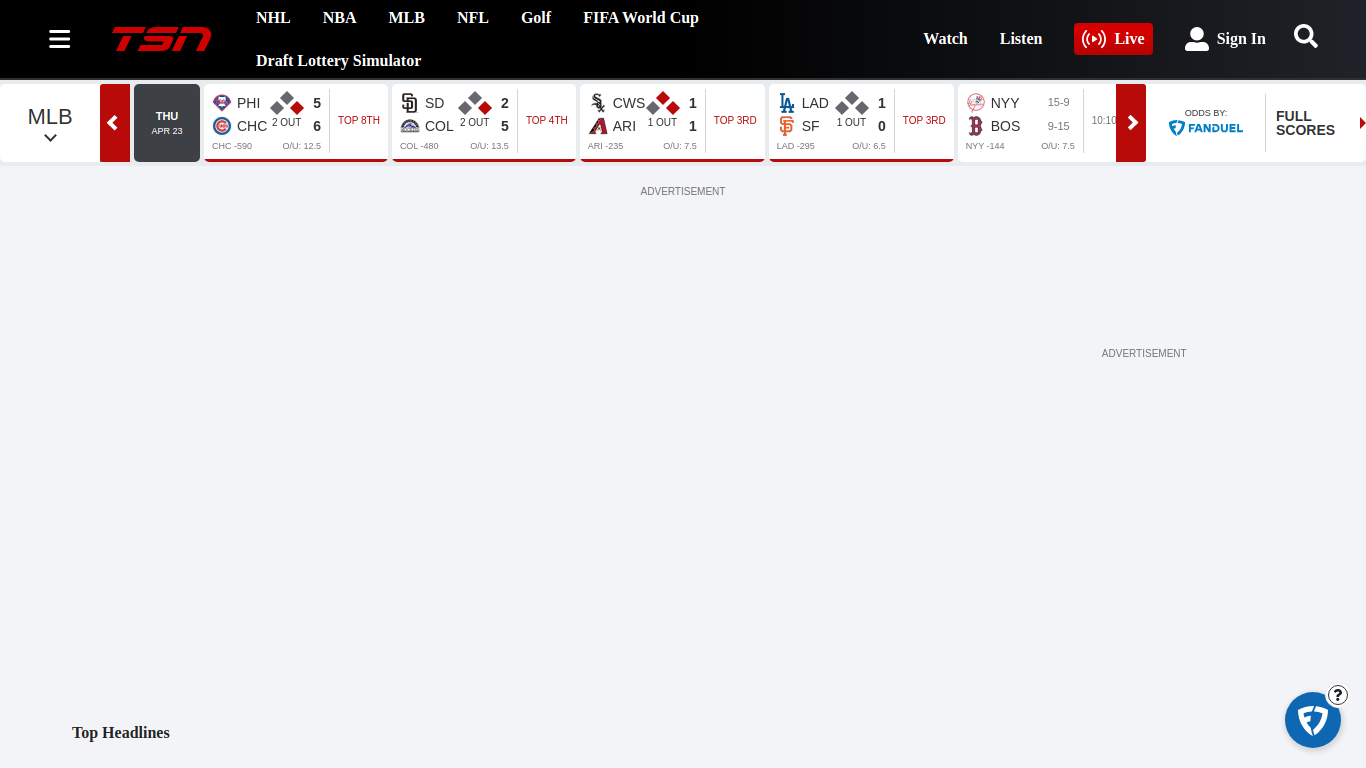Click the red Live button
1366x768 pixels.
[x=1113, y=39]
